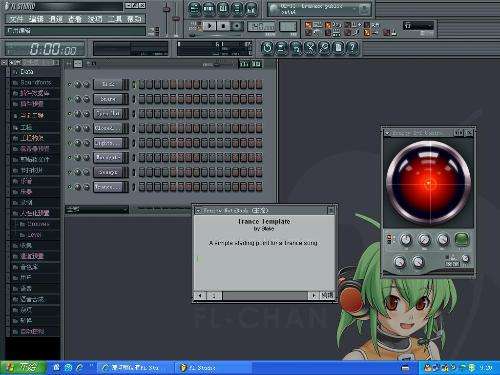Open channel group filter dropdown below sequencer

coord(97,209)
